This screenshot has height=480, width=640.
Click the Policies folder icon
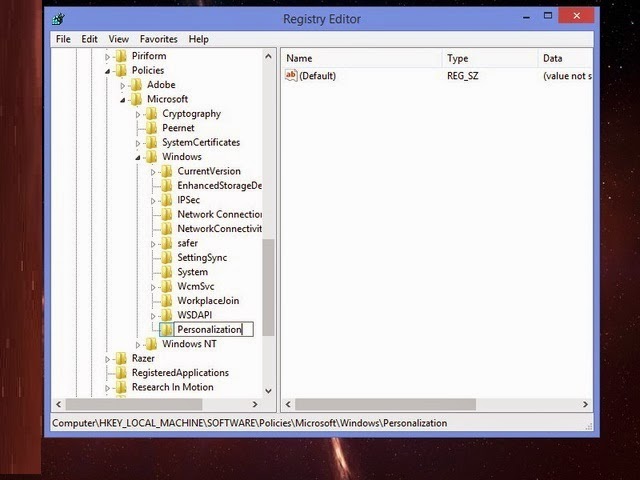tap(121, 70)
